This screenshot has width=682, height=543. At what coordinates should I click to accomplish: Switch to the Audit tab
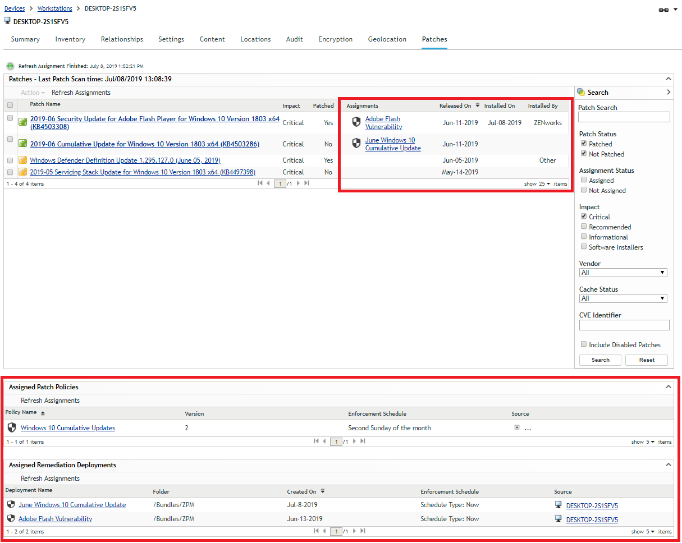[x=294, y=39]
